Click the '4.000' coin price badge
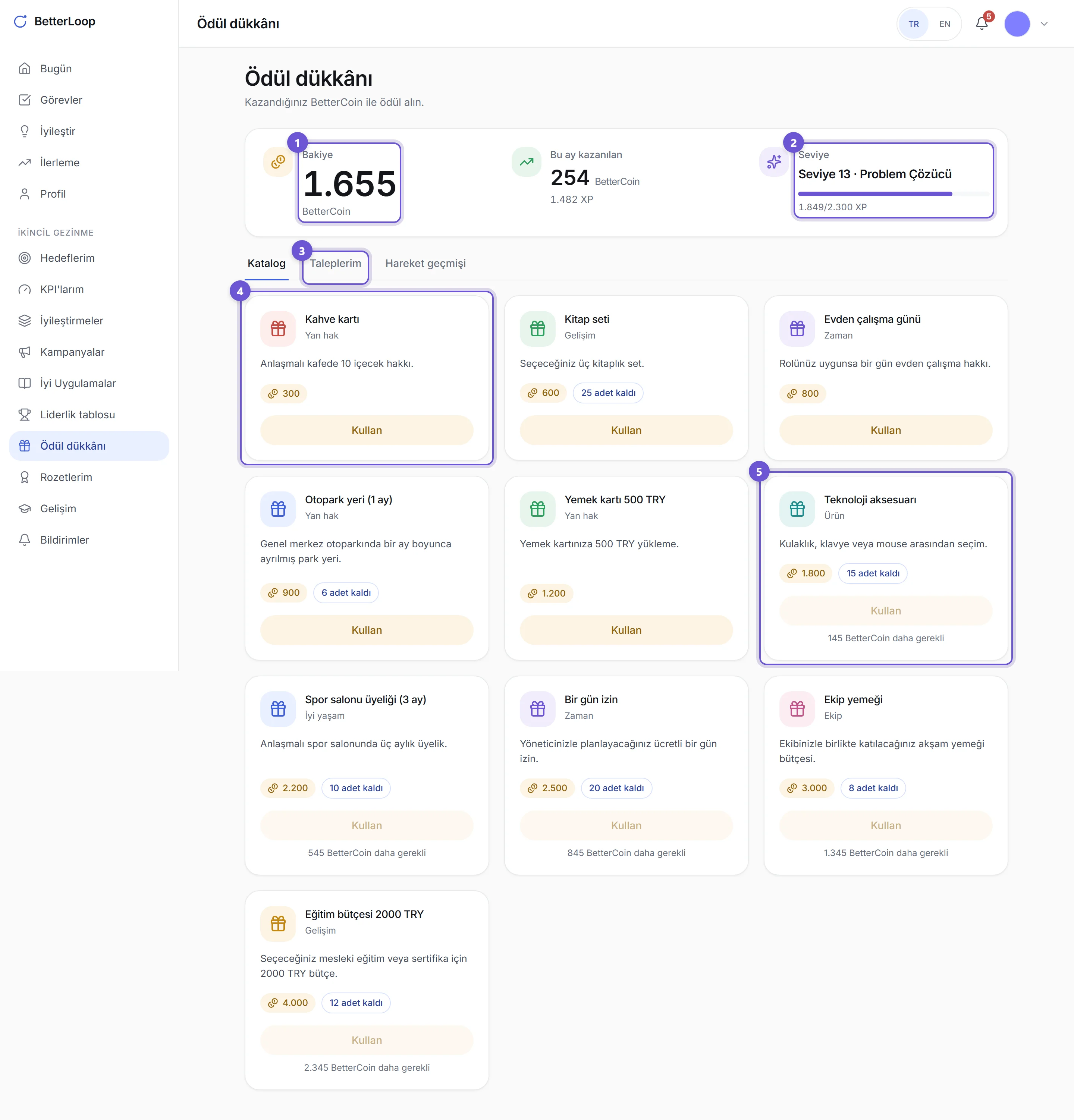Viewport: 1074px width, 1120px height. tap(288, 1003)
